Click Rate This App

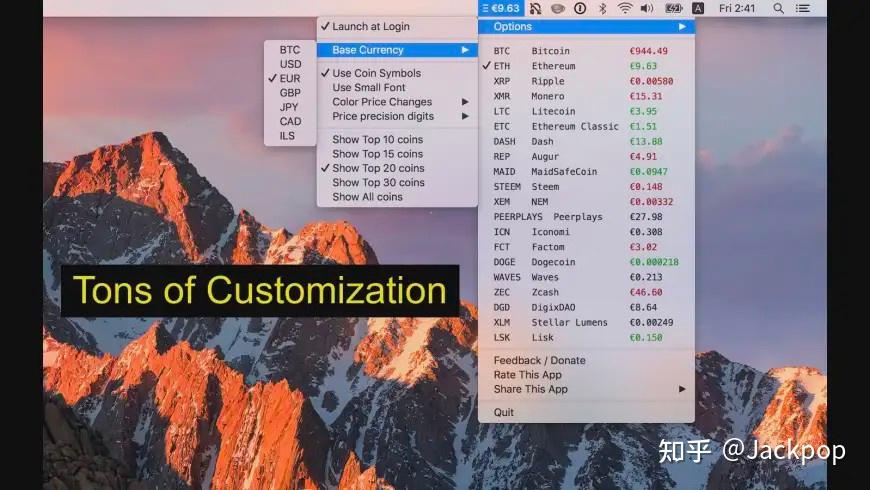[586, 375]
